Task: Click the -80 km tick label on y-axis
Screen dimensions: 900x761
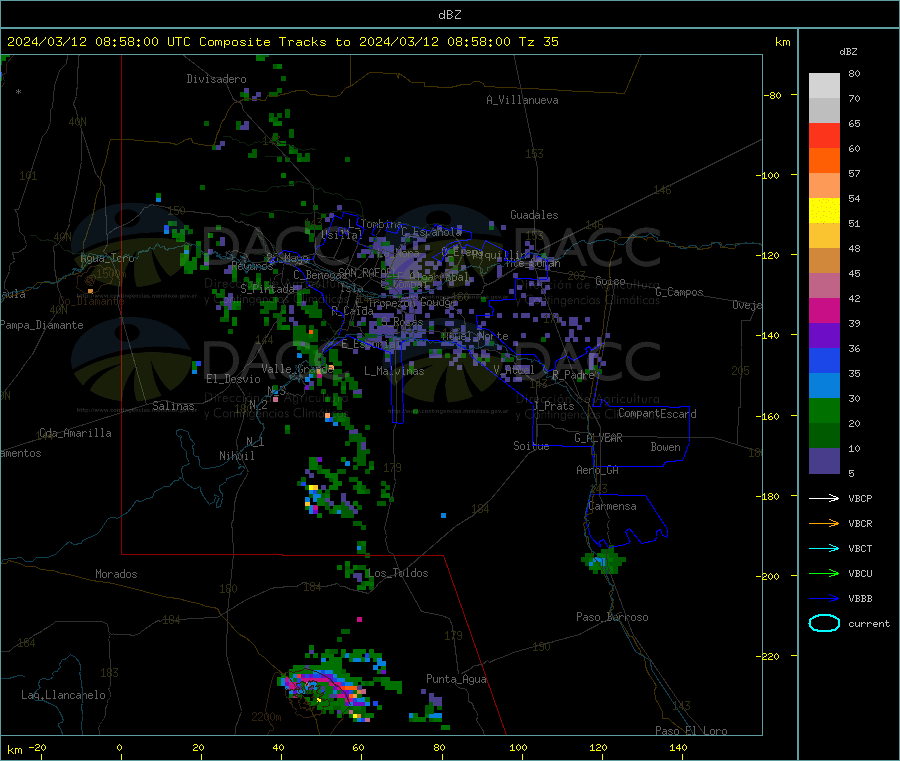Action: click(x=773, y=95)
